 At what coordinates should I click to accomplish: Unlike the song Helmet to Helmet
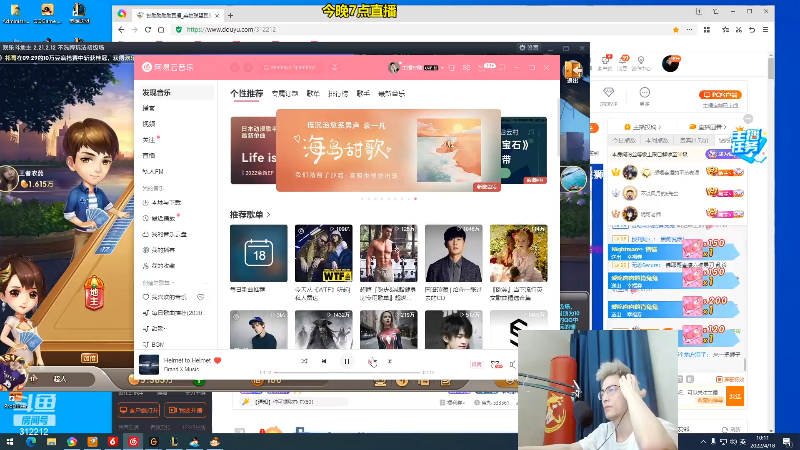tap(218, 360)
